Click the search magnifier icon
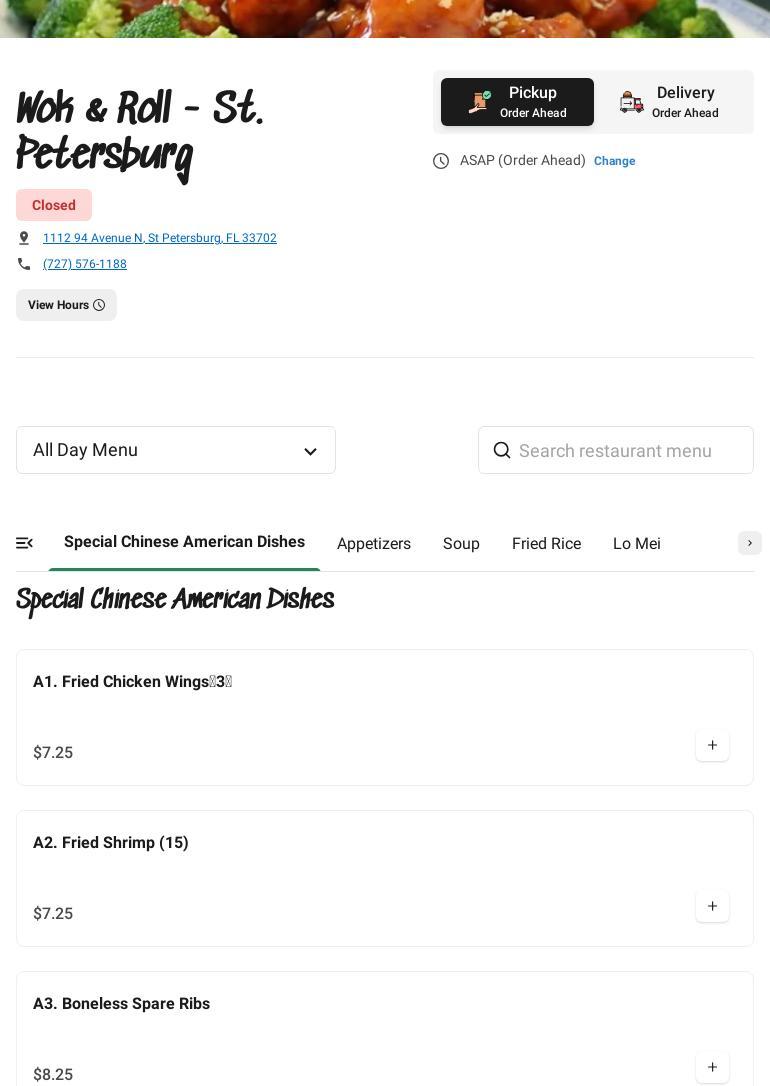770x1086 pixels. point(502,451)
